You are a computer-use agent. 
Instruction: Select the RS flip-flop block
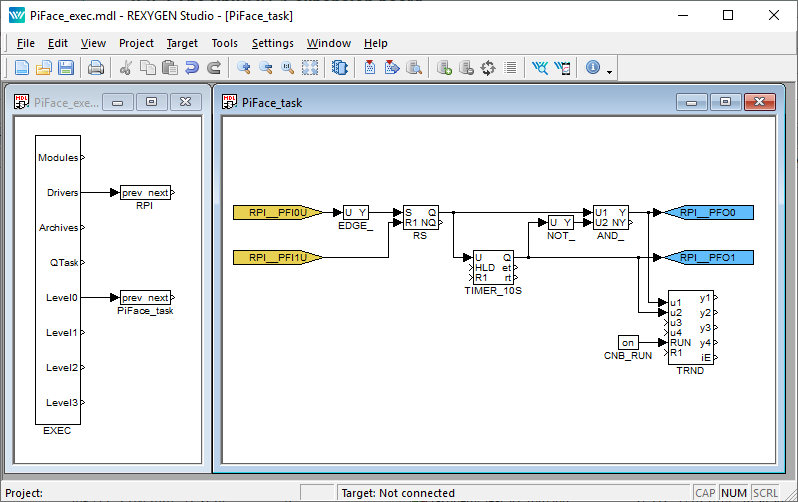point(421,217)
